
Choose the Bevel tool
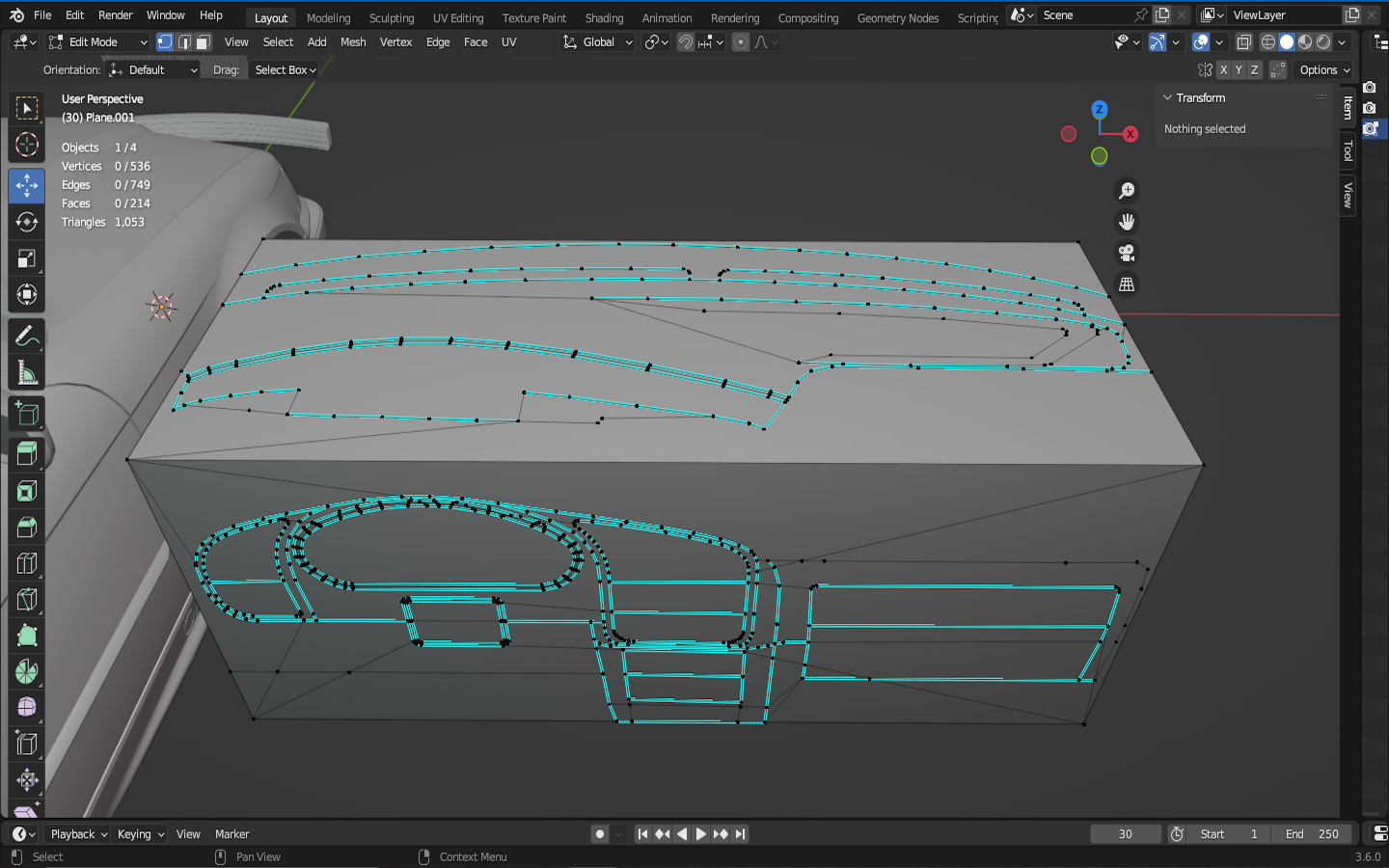[x=27, y=527]
